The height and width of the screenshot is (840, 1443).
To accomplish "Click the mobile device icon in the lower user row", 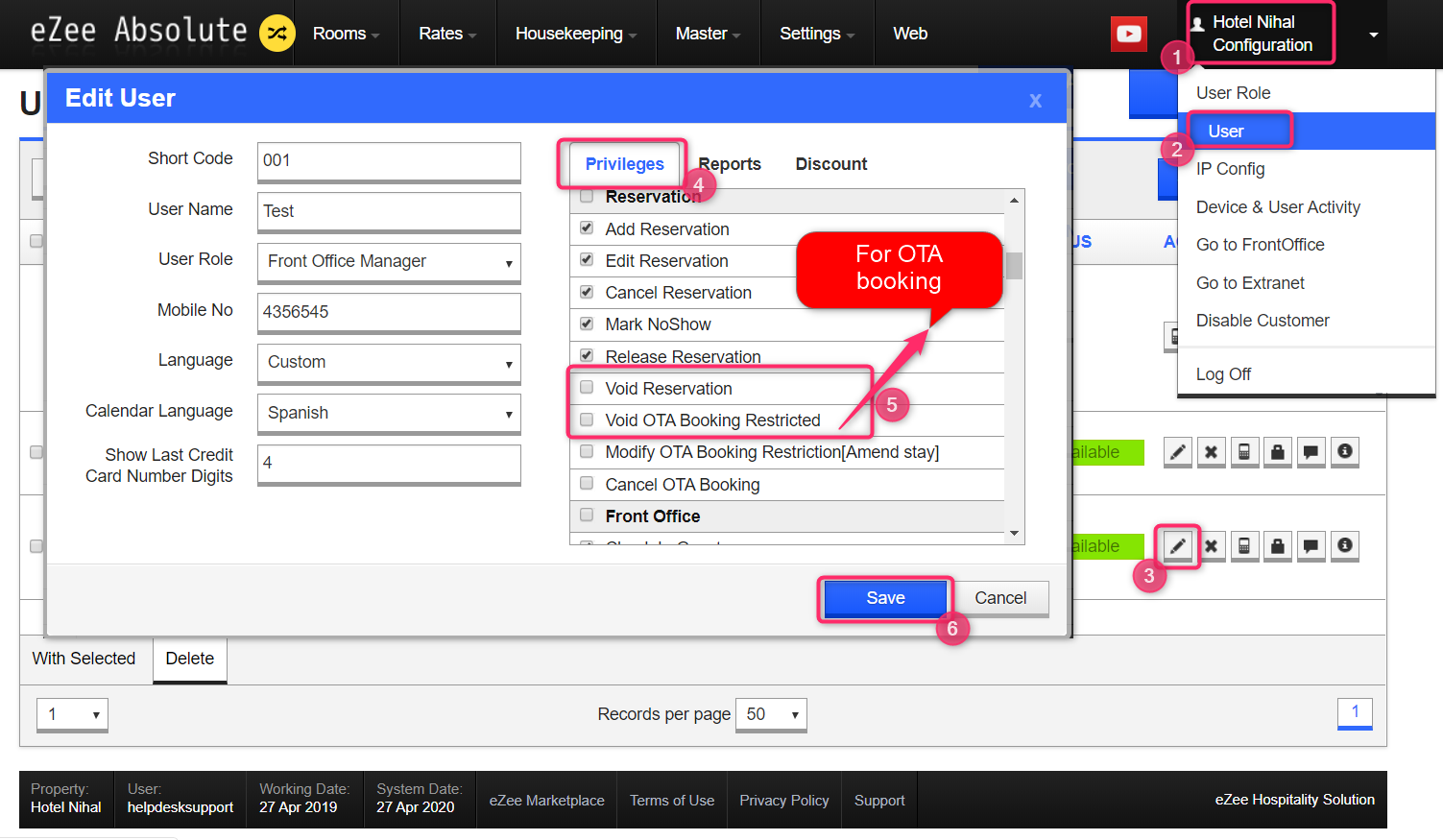I will tap(1244, 546).
